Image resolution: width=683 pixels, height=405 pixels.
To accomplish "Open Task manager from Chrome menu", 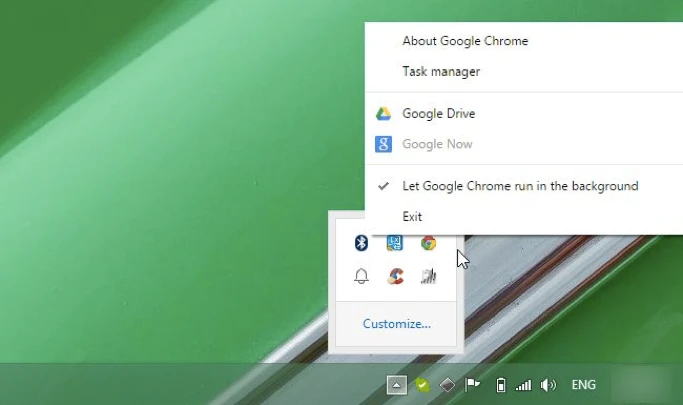I will click(x=441, y=72).
